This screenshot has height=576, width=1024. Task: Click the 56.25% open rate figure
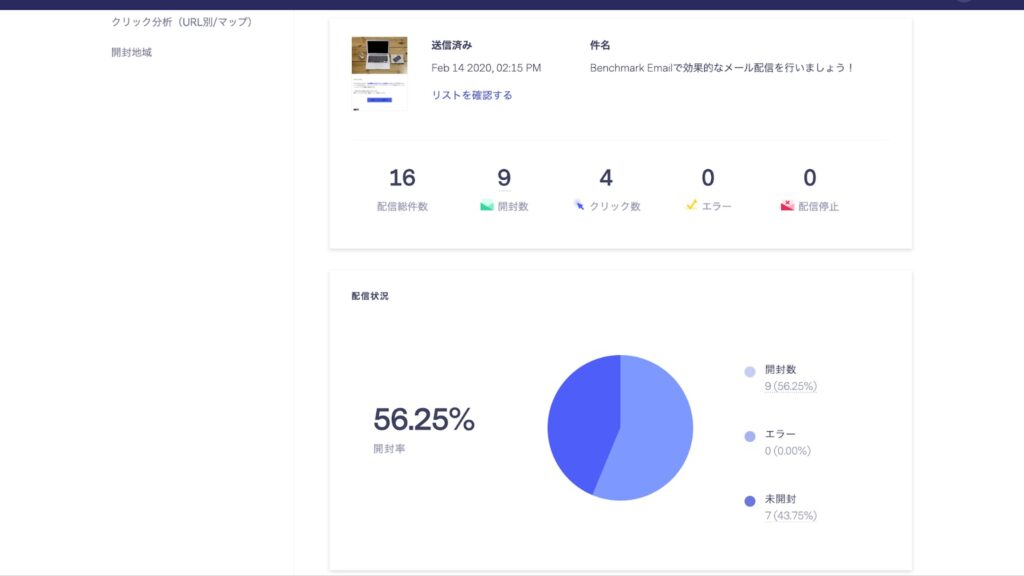tap(424, 419)
